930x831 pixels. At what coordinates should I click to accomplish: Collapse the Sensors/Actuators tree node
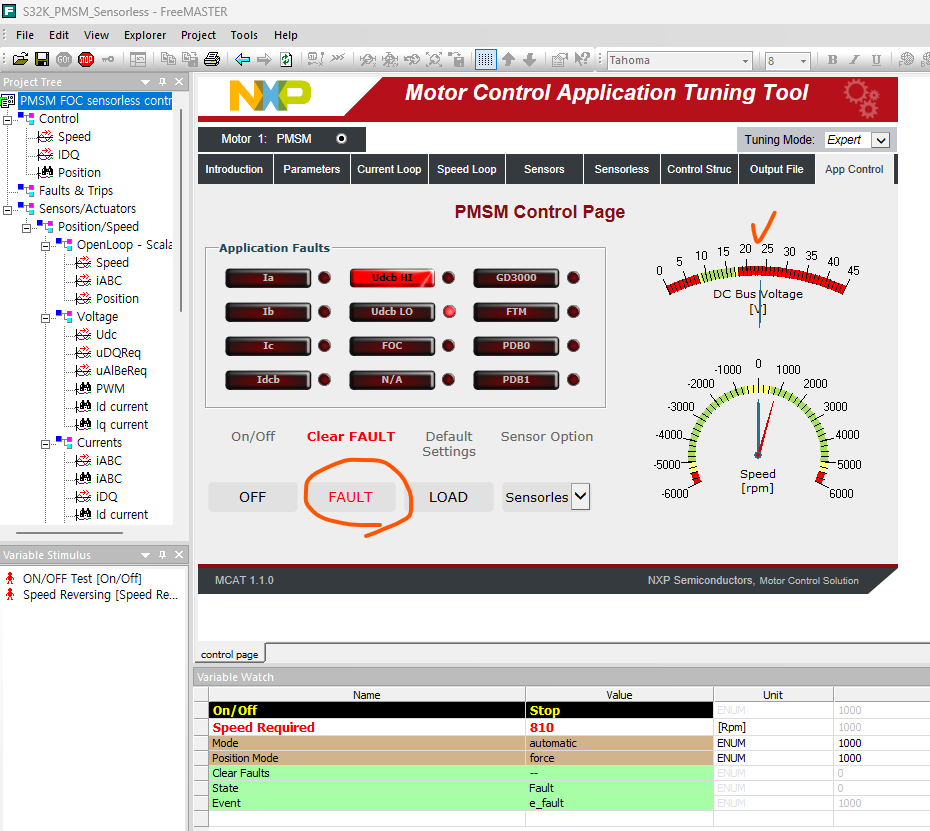tap(8, 210)
